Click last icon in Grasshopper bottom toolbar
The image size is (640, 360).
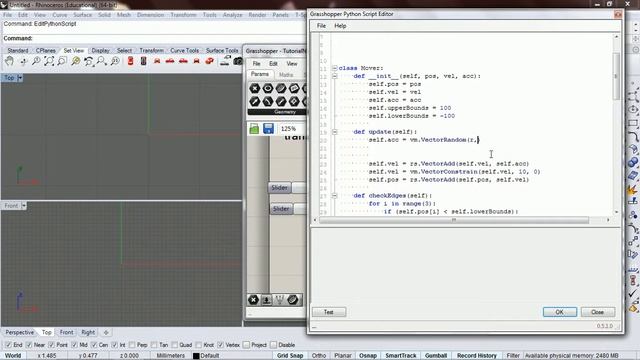coord(293,300)
